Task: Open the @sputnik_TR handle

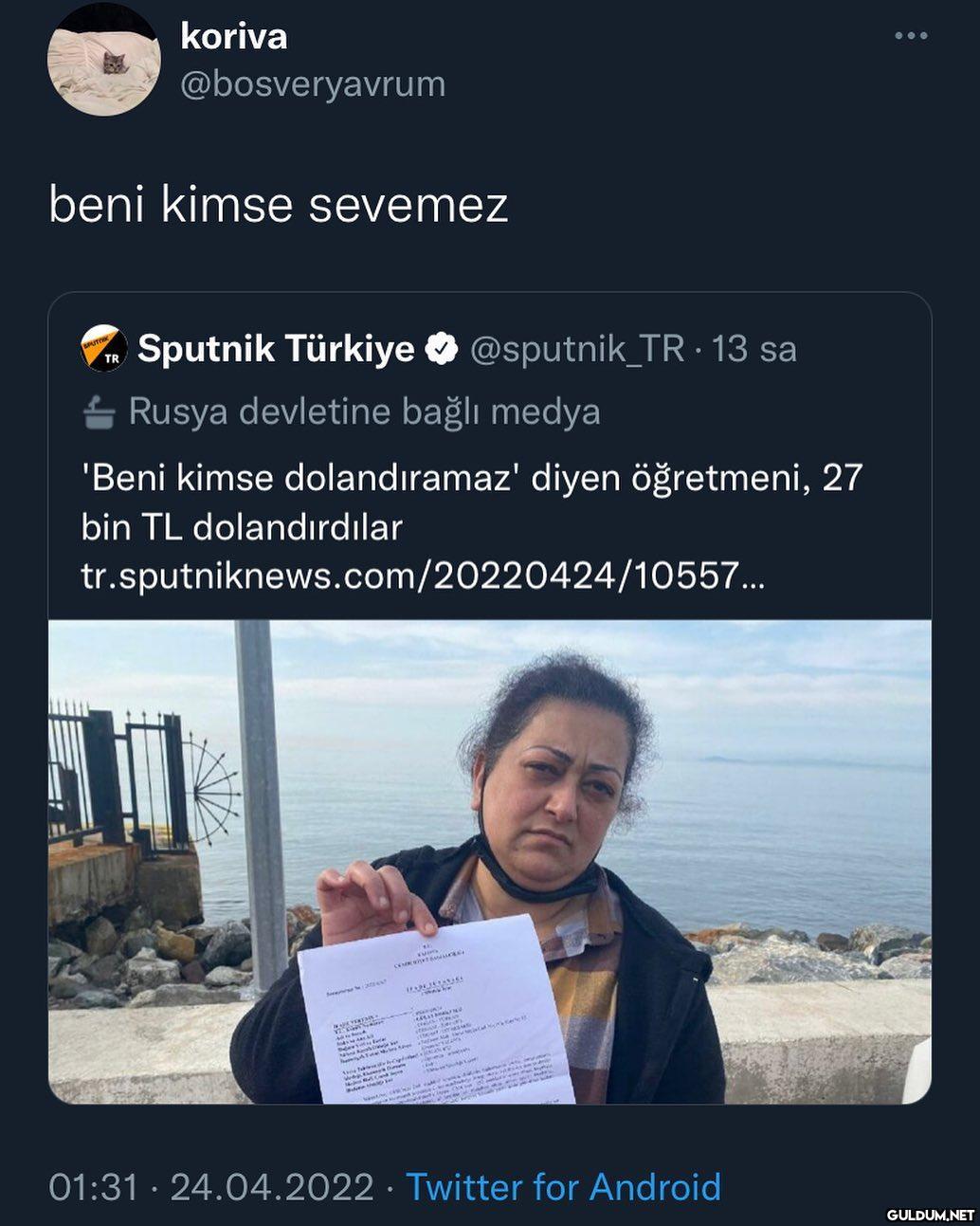Action: 576,349
